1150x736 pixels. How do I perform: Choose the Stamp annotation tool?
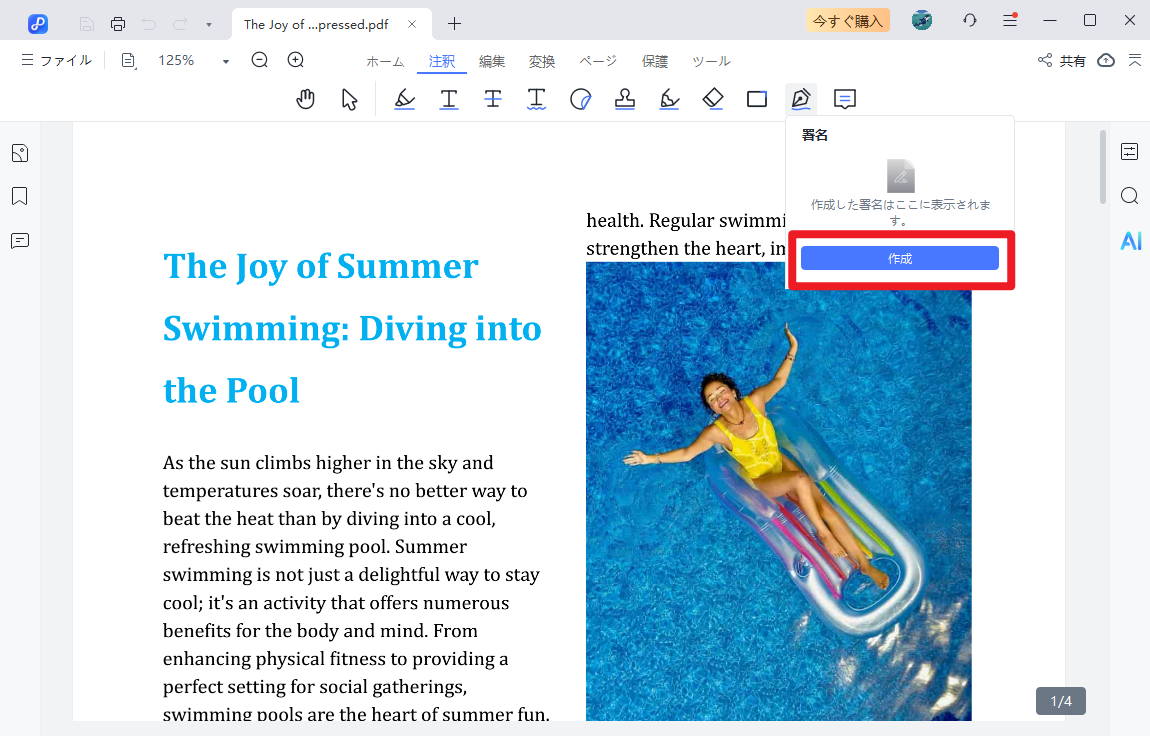pos(625,99)
